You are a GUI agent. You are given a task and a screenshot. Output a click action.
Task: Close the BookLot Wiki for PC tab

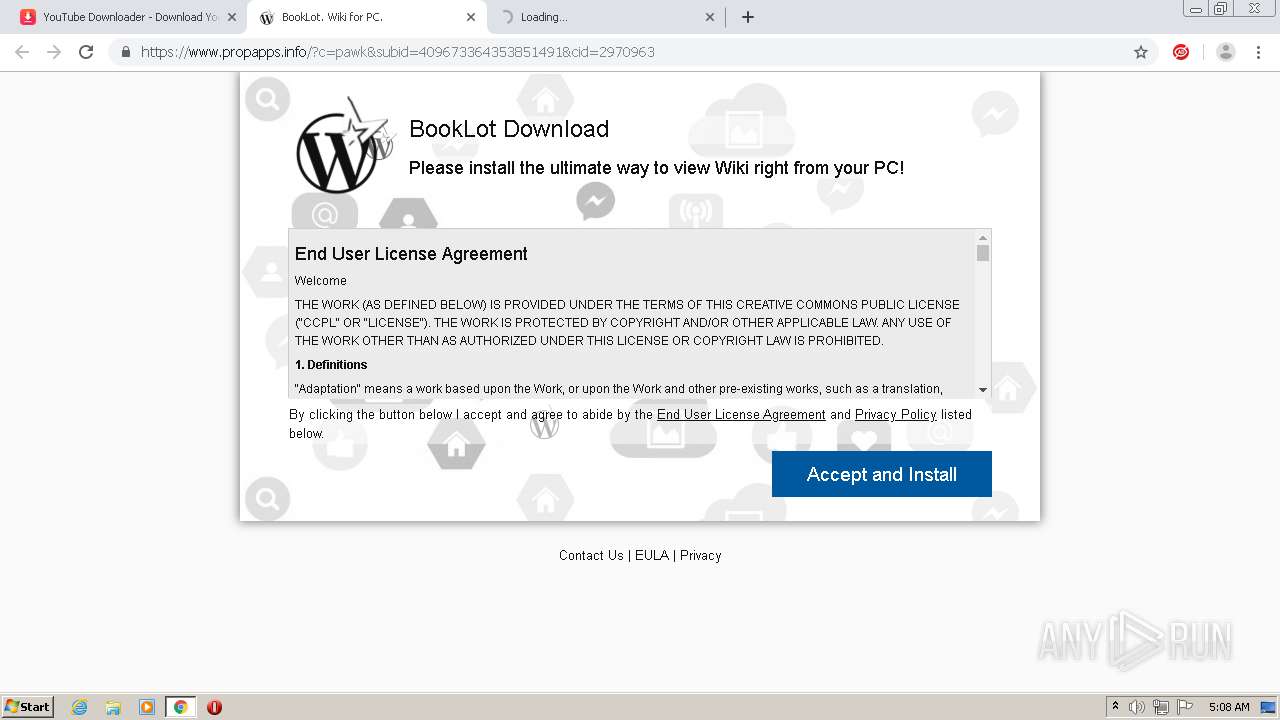pos(471,17)
